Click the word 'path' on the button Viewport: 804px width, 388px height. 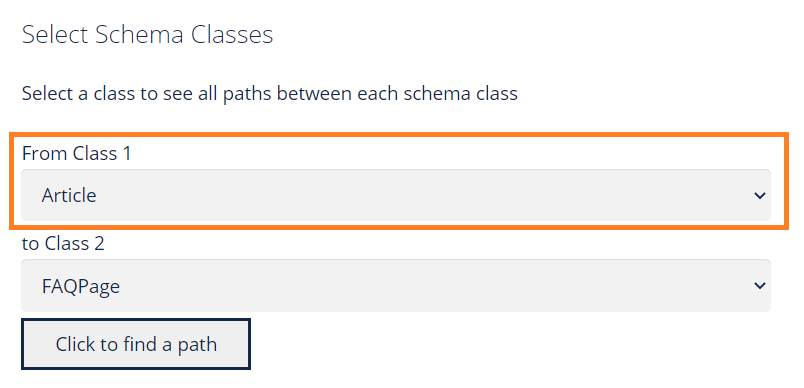[197, 345]
